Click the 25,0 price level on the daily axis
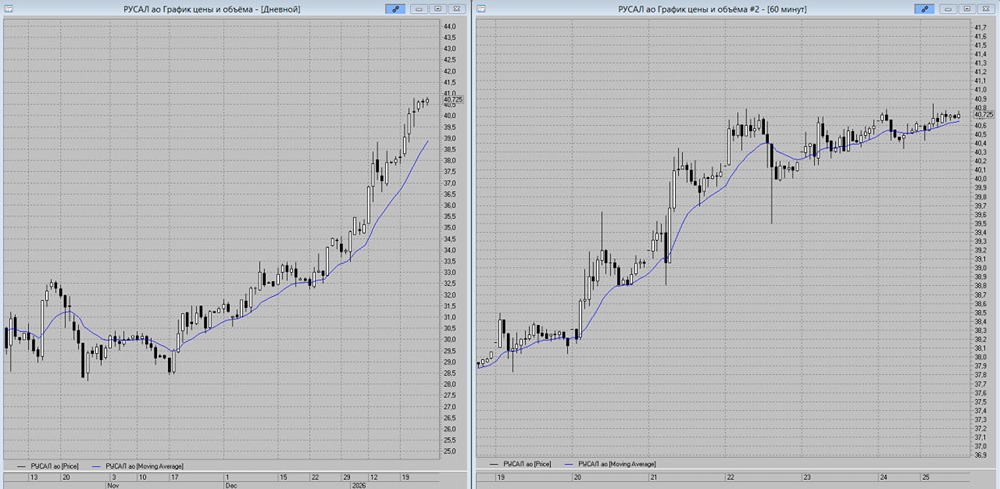The width and height of the screenshot is (1000, 489). (x=450, y=451)
